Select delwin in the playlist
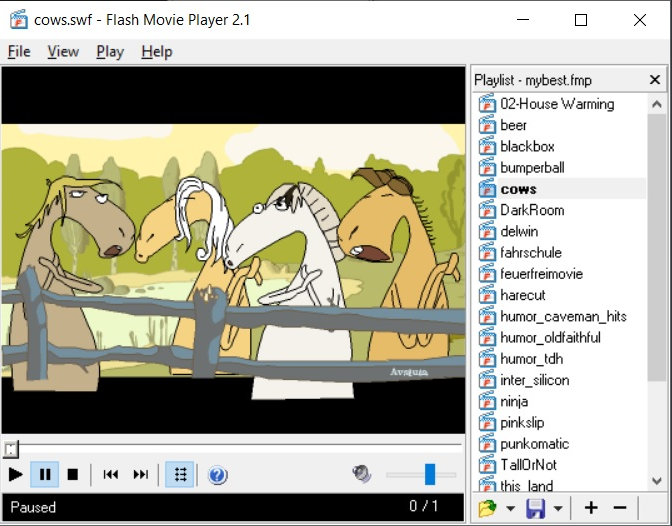 coord(519,231)
